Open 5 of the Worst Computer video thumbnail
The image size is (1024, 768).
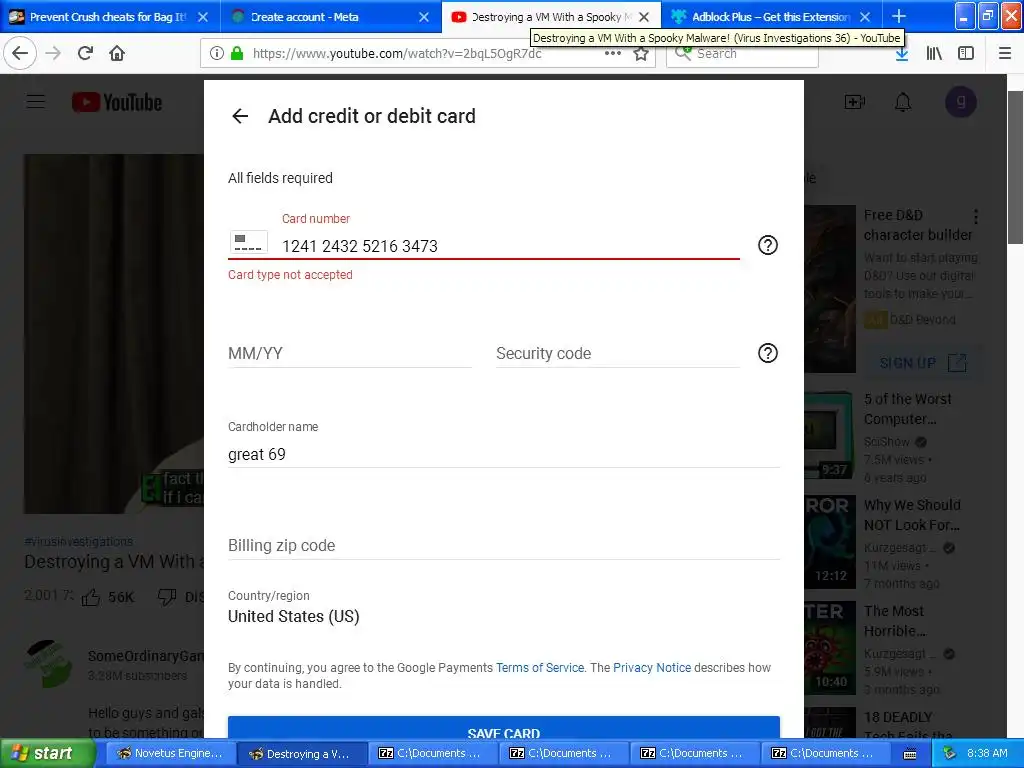(828, 436)
